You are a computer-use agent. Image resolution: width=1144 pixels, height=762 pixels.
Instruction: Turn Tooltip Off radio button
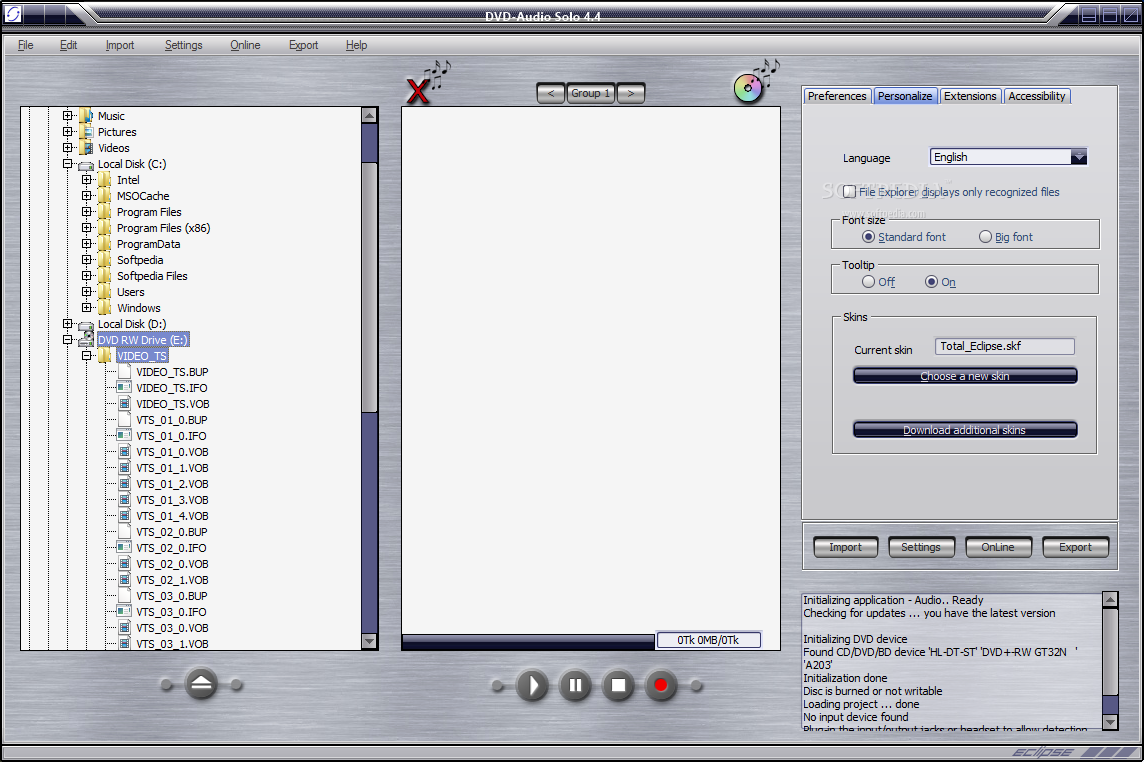click(868, 282)
